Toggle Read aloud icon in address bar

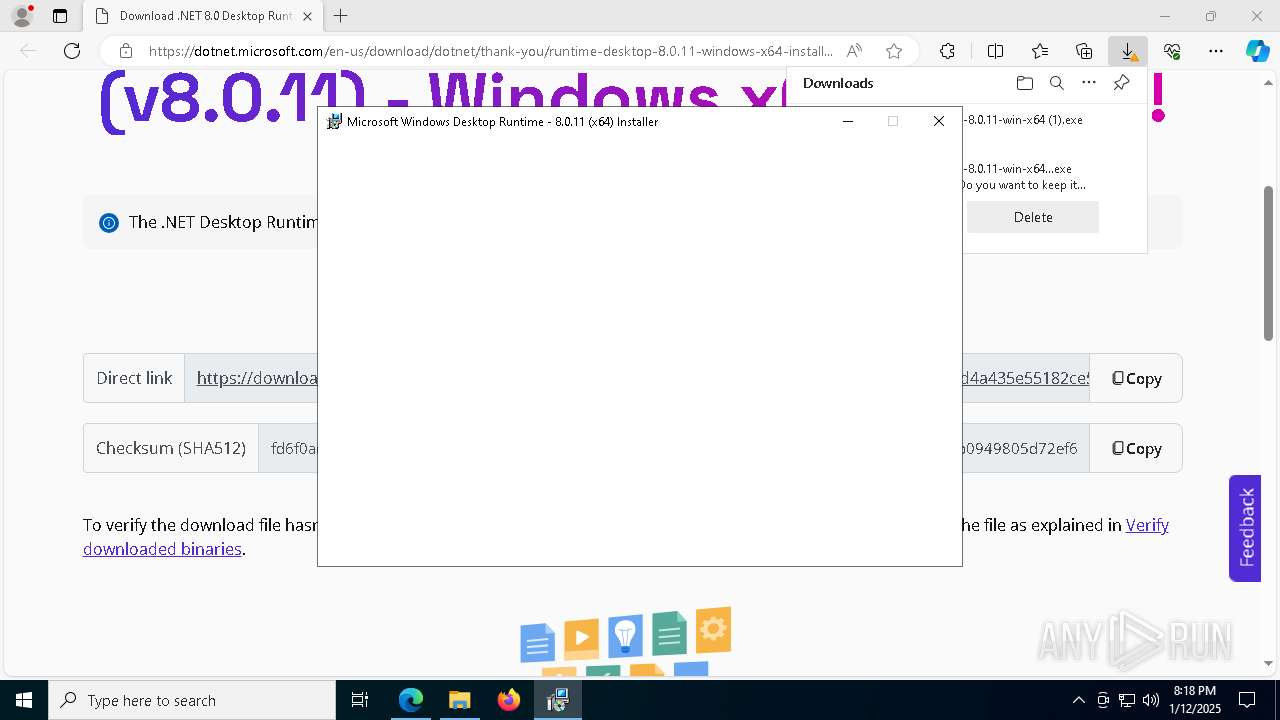point(854,51)
